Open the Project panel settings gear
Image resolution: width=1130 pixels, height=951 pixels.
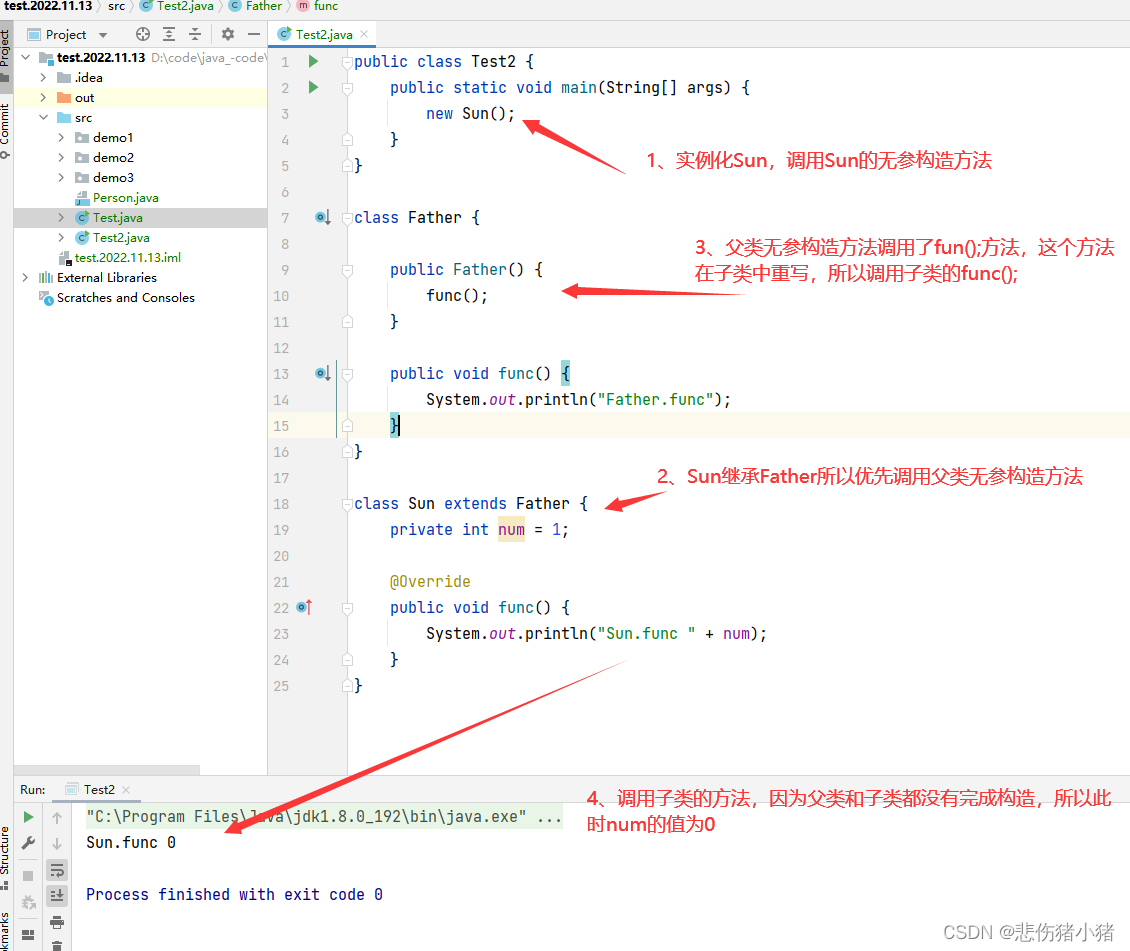pos(228,34)
